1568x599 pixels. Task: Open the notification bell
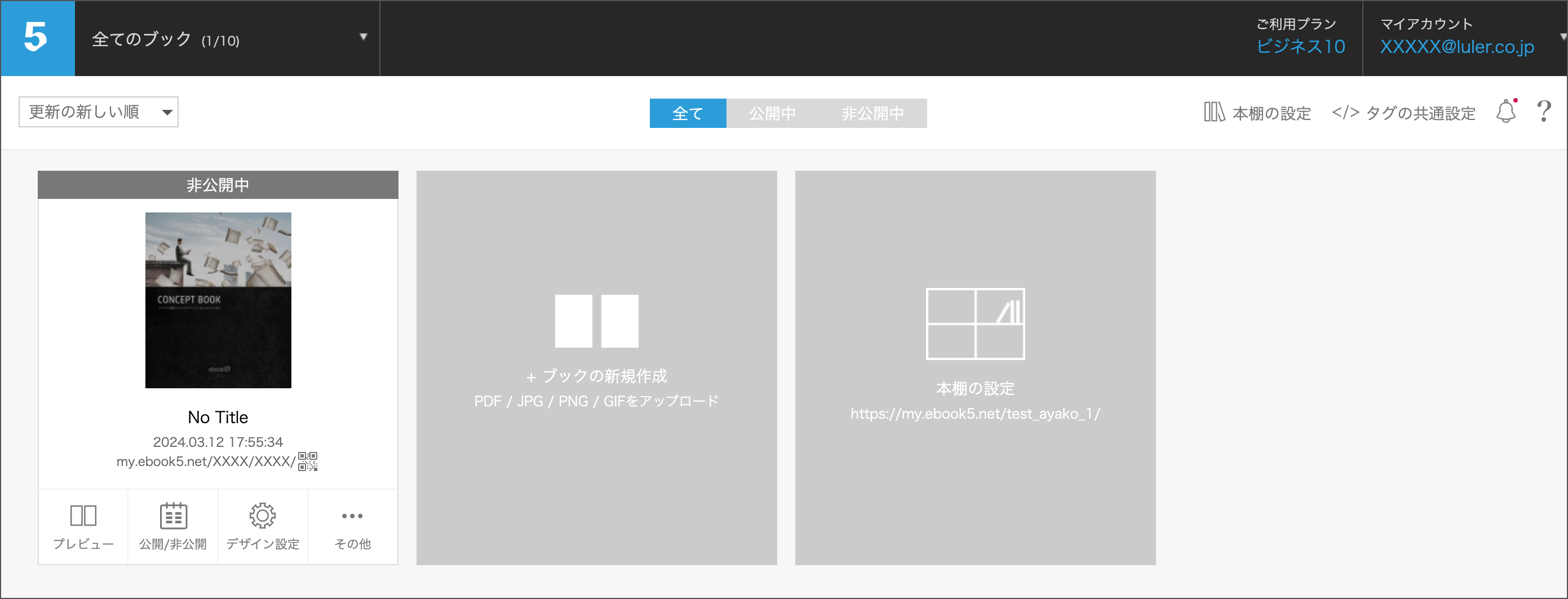tap(1505, 112)
